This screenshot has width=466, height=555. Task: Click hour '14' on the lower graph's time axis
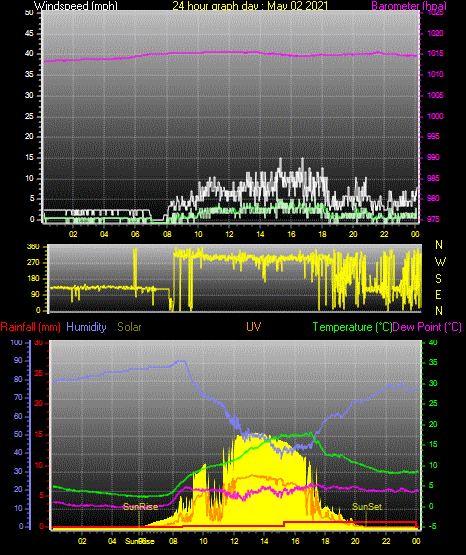point(264,541)
